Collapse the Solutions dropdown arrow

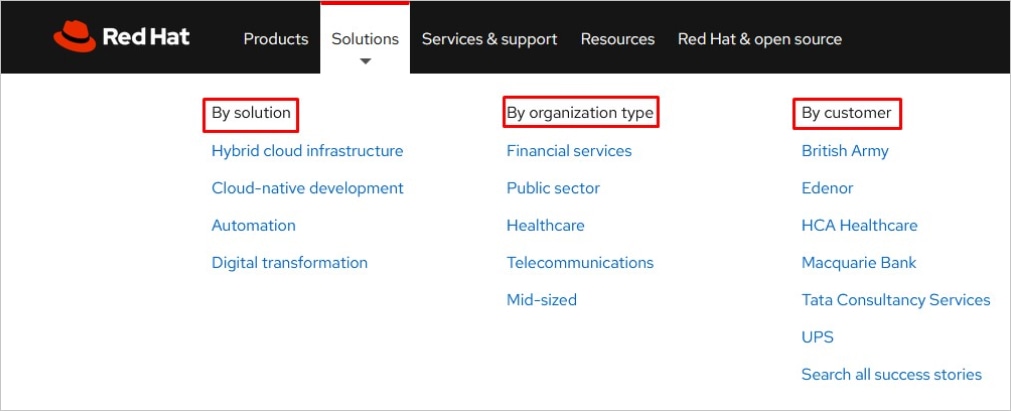[365, 62]
